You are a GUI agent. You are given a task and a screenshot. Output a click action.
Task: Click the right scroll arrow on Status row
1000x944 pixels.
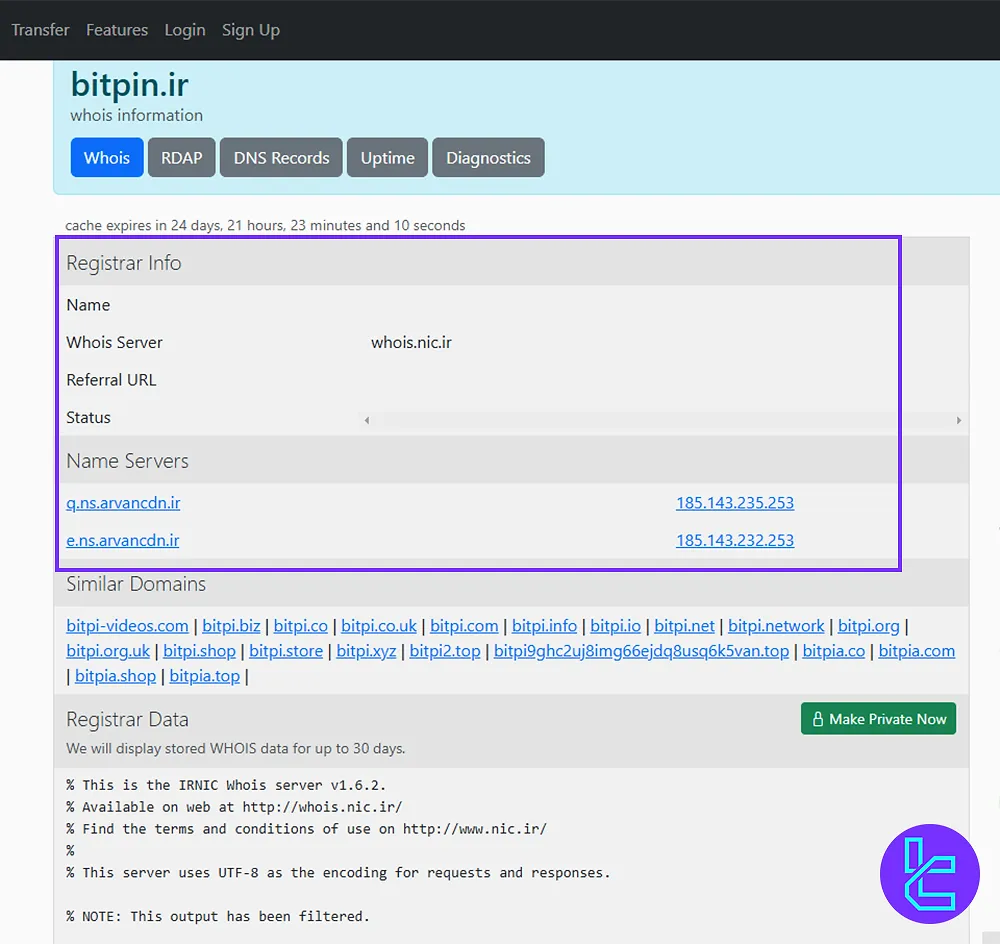[959, 420]
